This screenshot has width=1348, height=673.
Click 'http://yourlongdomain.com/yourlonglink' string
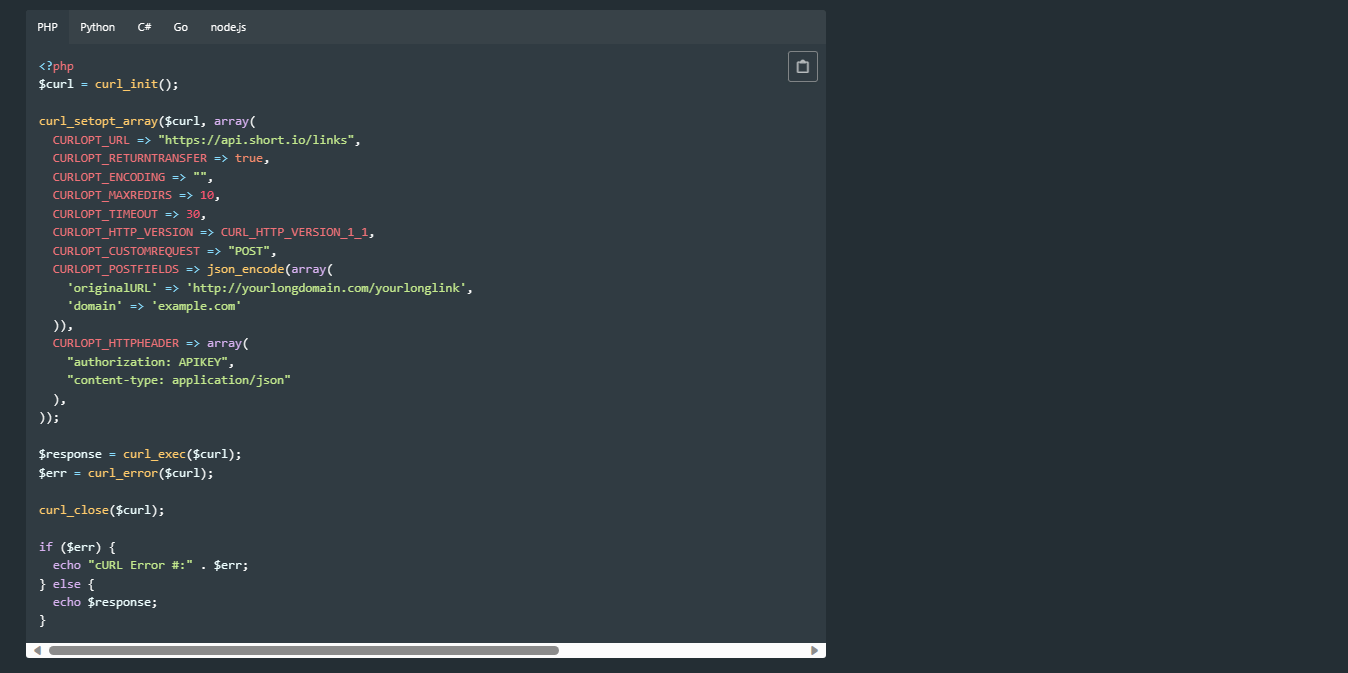(326, 288)
